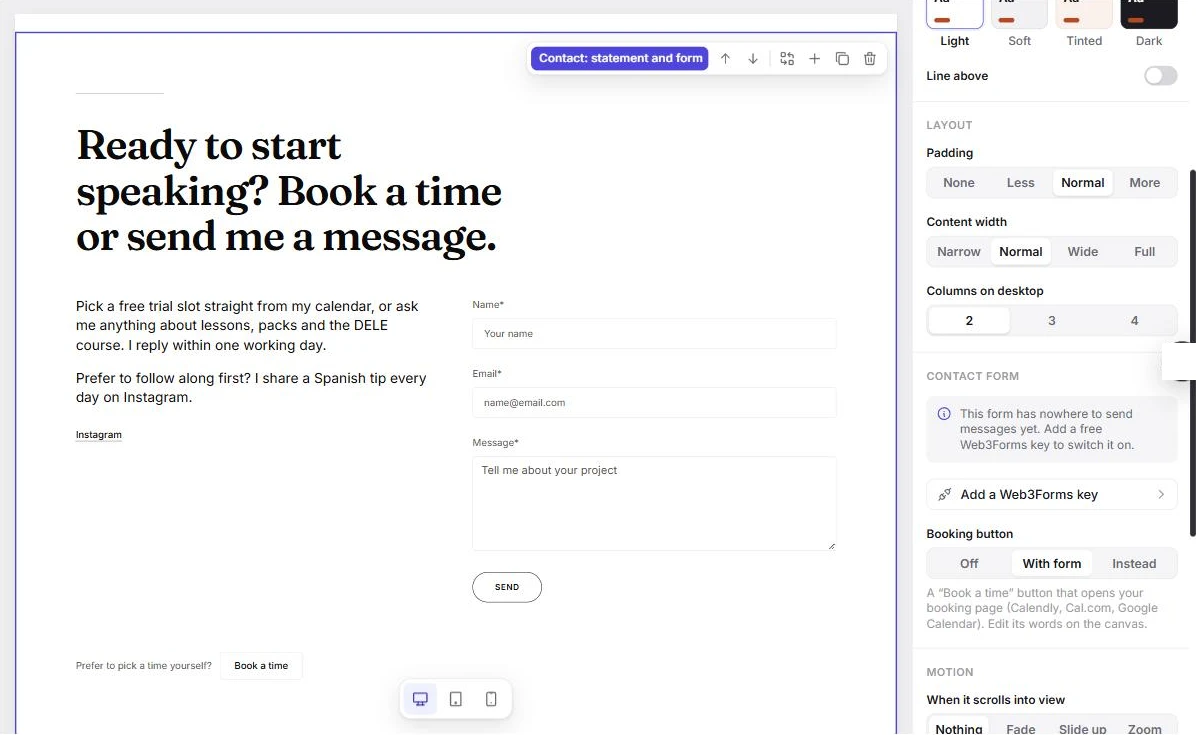Choose 4 columns on desktop
The width and height of the screenshot is (1196, 735).
[1134, 321]
